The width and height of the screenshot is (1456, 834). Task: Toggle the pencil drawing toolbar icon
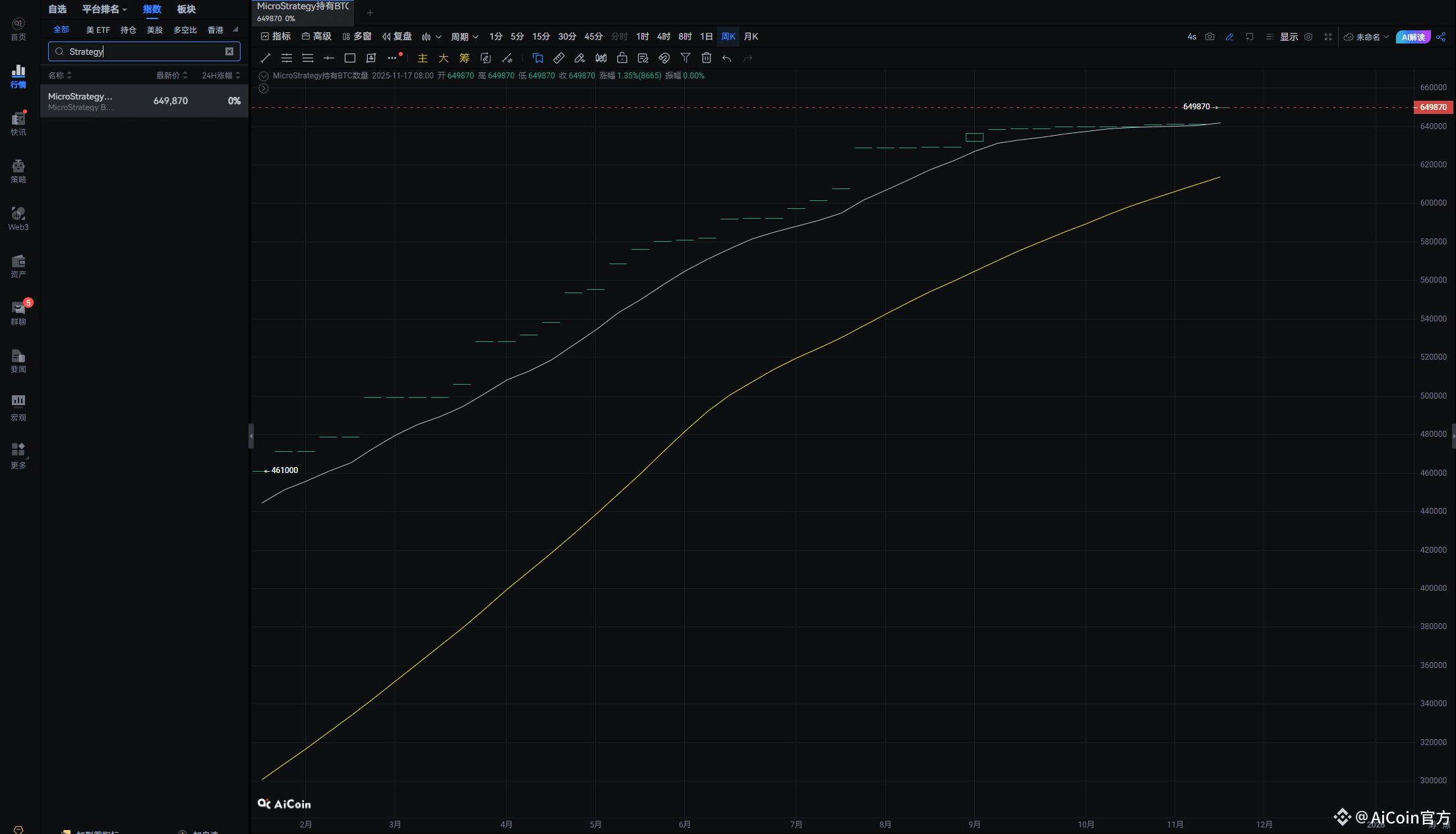[x=1229, y=37]
